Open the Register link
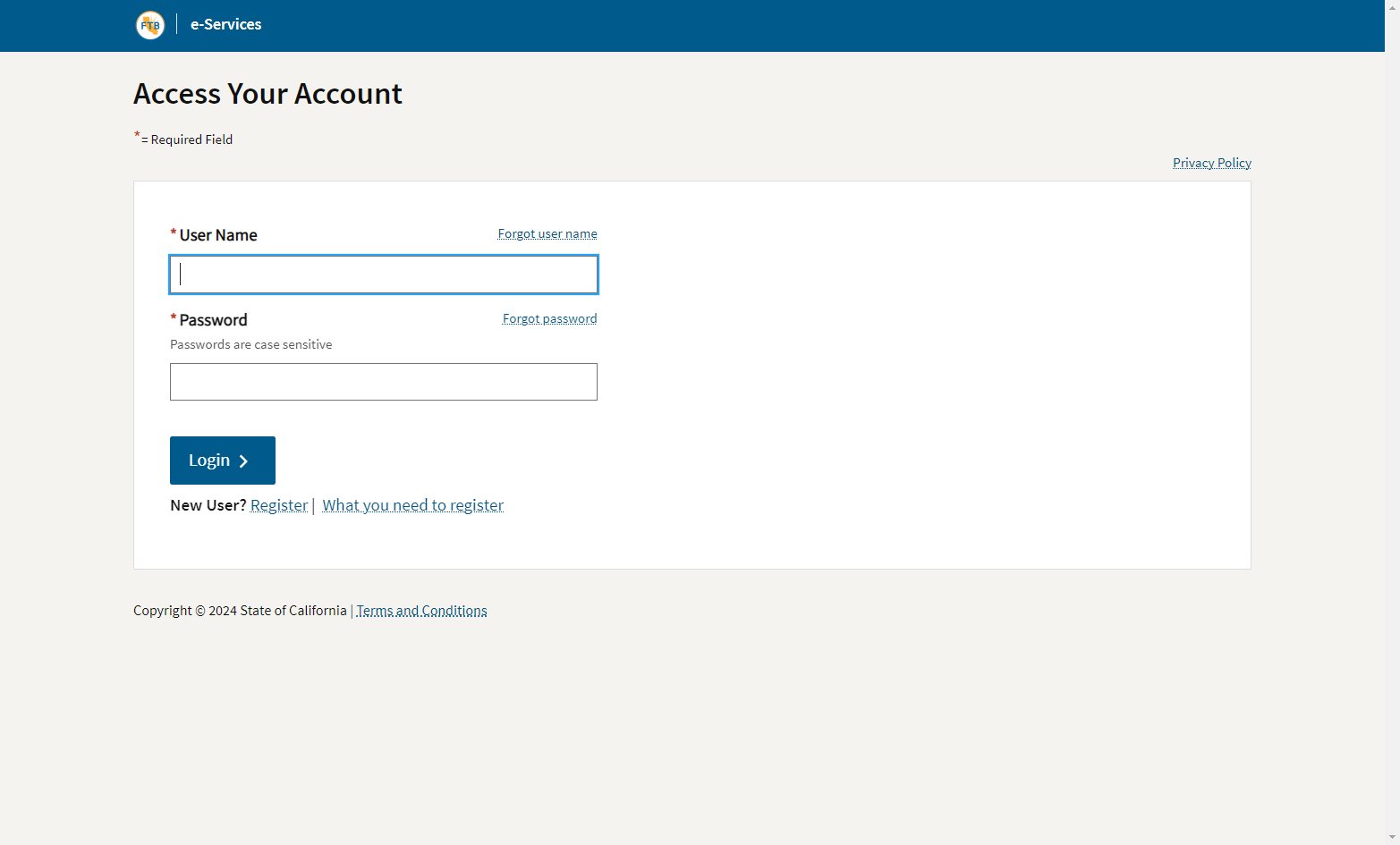The image size is (1400, 845). click(279, 505)
